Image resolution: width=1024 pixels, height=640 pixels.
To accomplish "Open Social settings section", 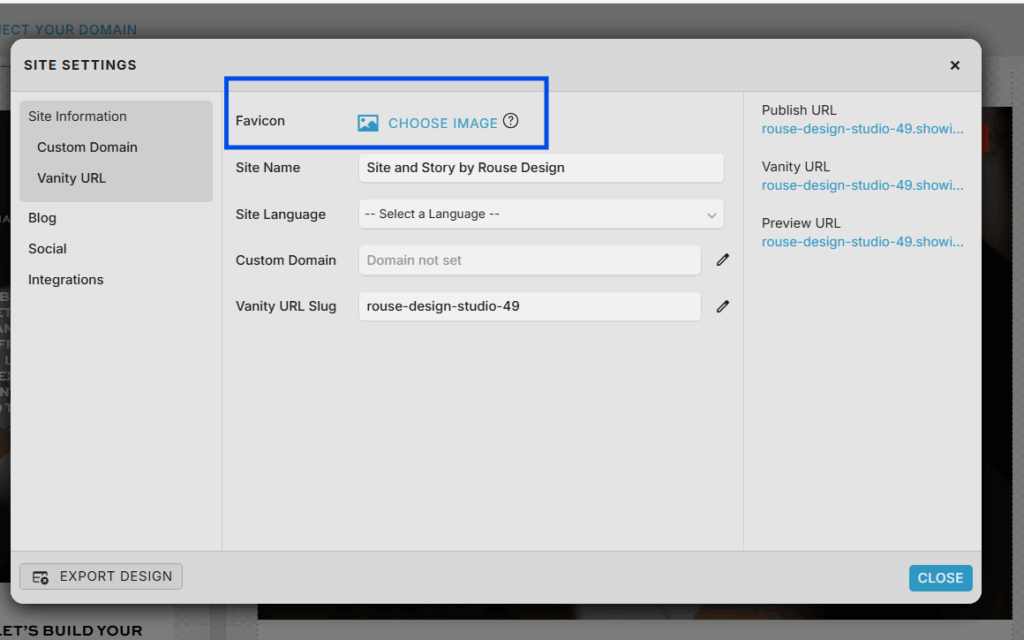I will 47,249.
